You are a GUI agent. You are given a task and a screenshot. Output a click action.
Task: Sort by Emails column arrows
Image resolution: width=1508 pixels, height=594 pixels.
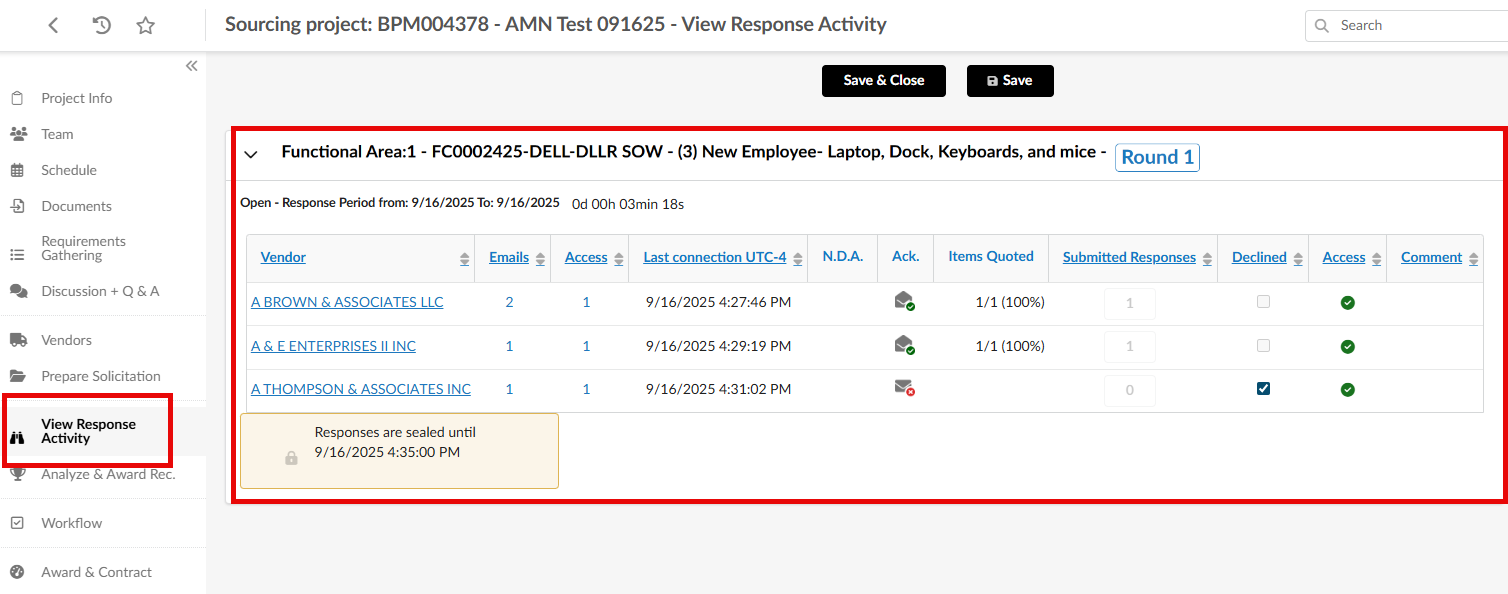point(540,259)
